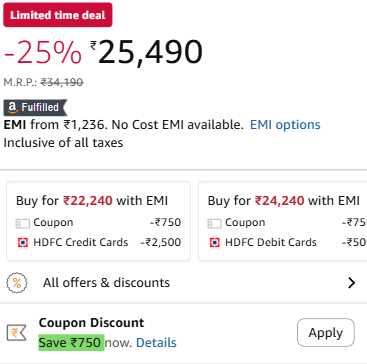Click the Amazon Fulfilled badge icon
The width and height of the screenshot is (367, 364).
coord(35,108)
